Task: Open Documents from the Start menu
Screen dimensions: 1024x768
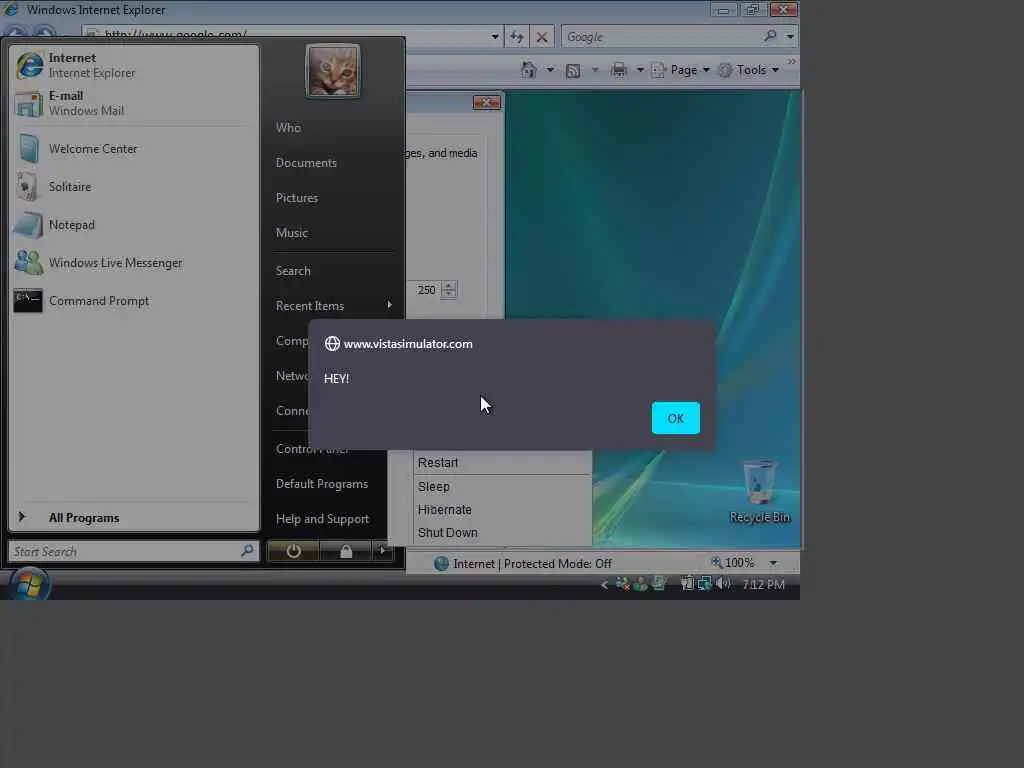Action: pyautogui.click(x=306, y=163)
